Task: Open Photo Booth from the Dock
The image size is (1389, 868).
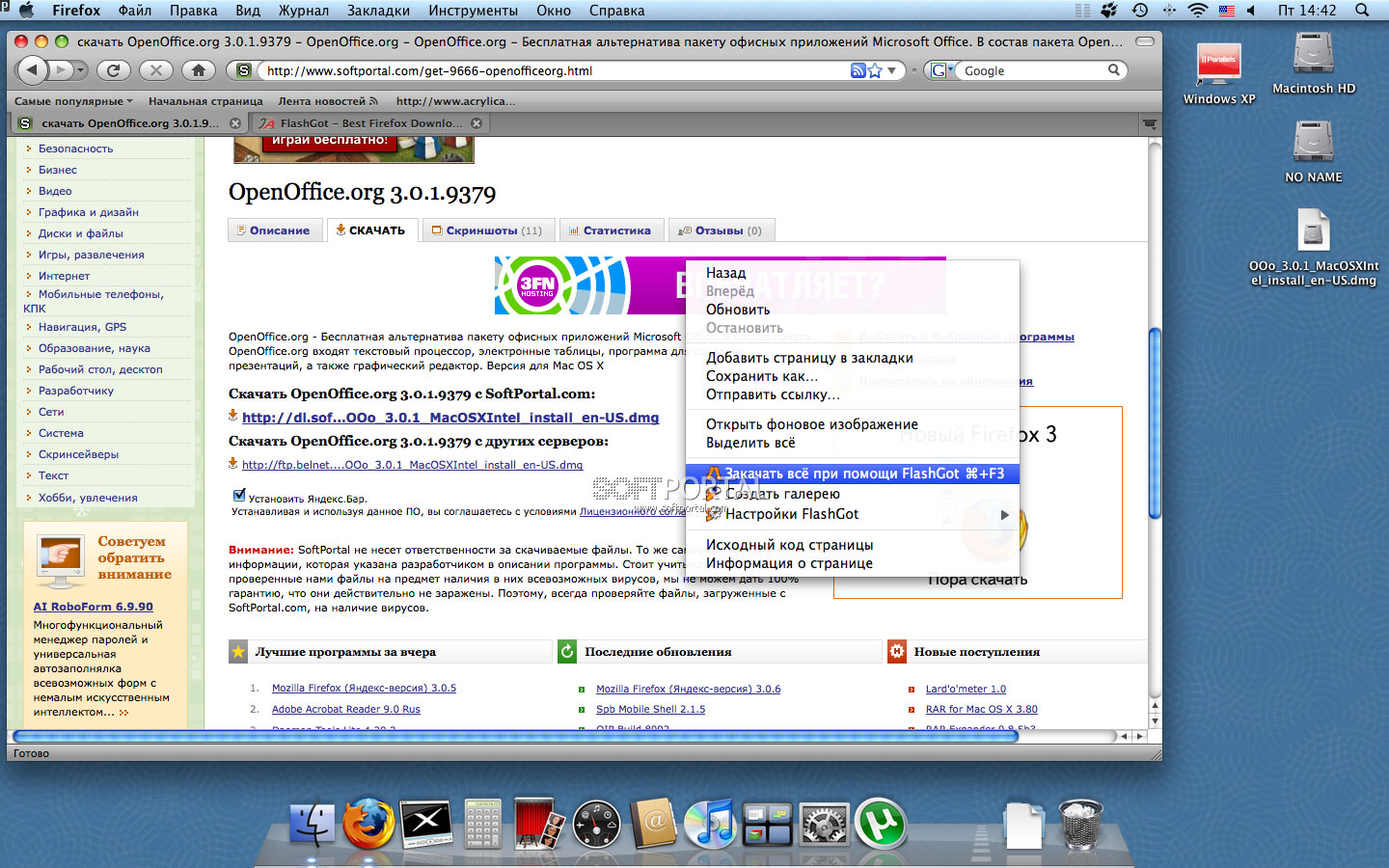Action: click(x=539, y=826)
